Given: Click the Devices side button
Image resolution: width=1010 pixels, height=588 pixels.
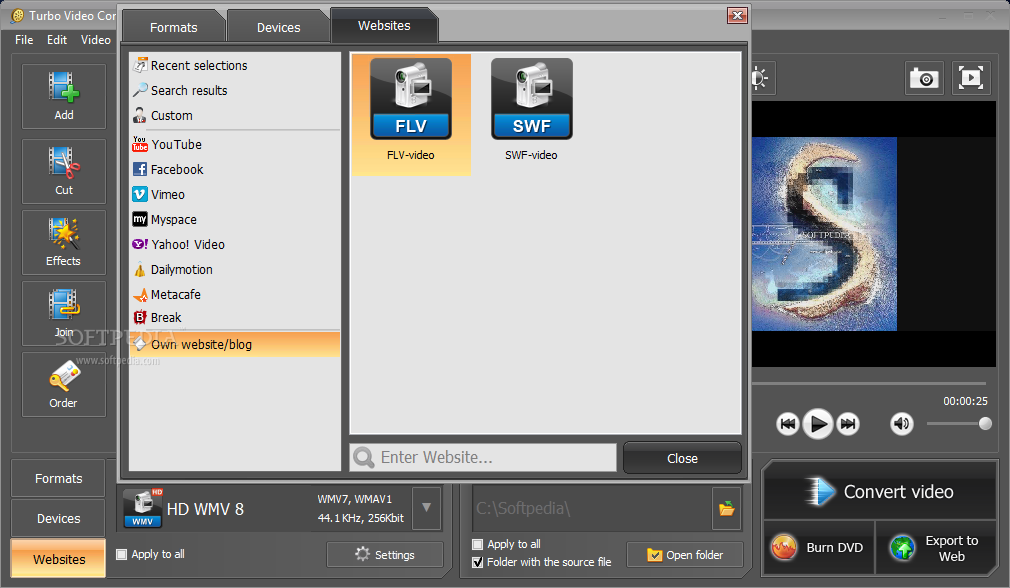Looking at the screenshot, I should pos(59,518).
